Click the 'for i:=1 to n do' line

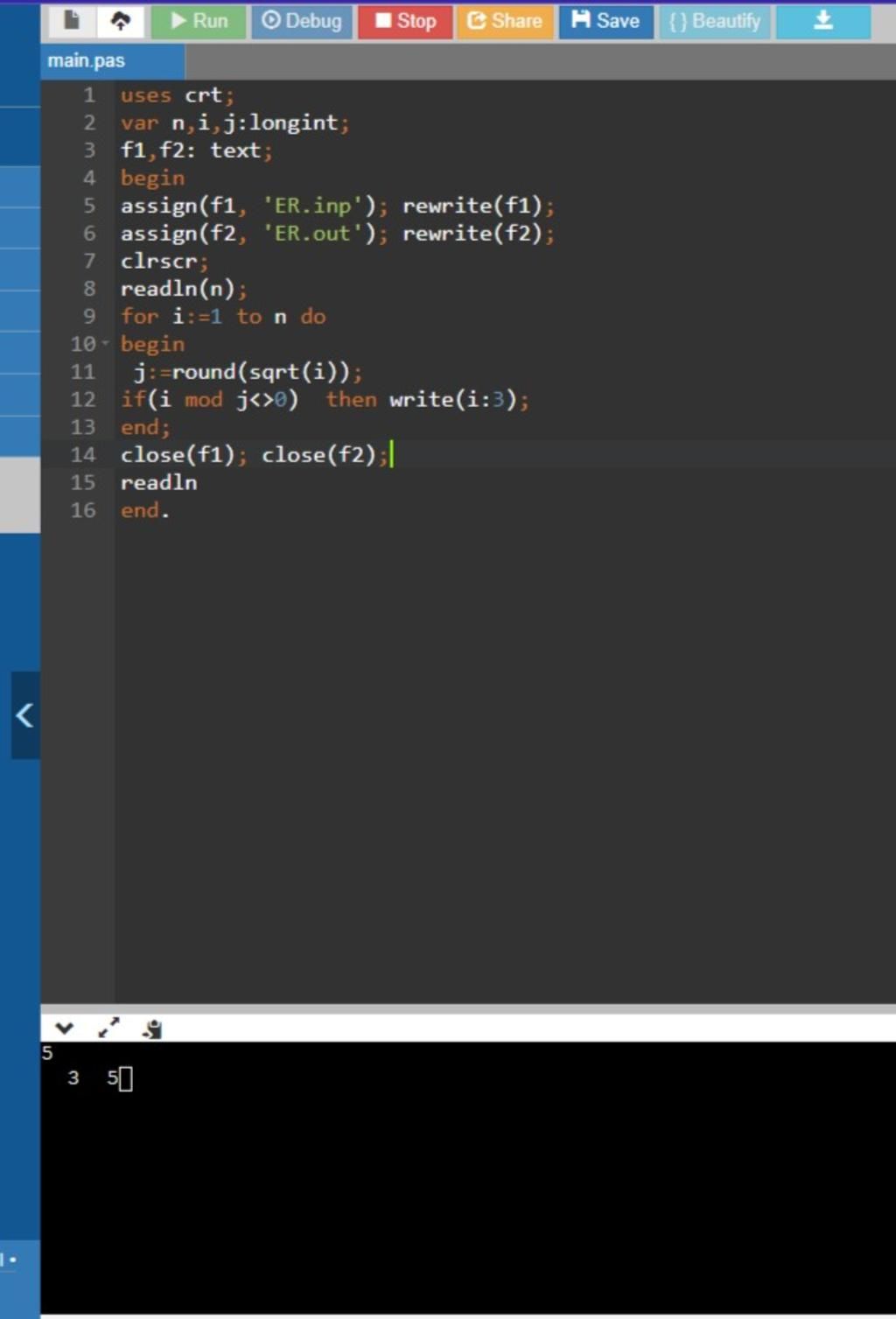point(223,317)
